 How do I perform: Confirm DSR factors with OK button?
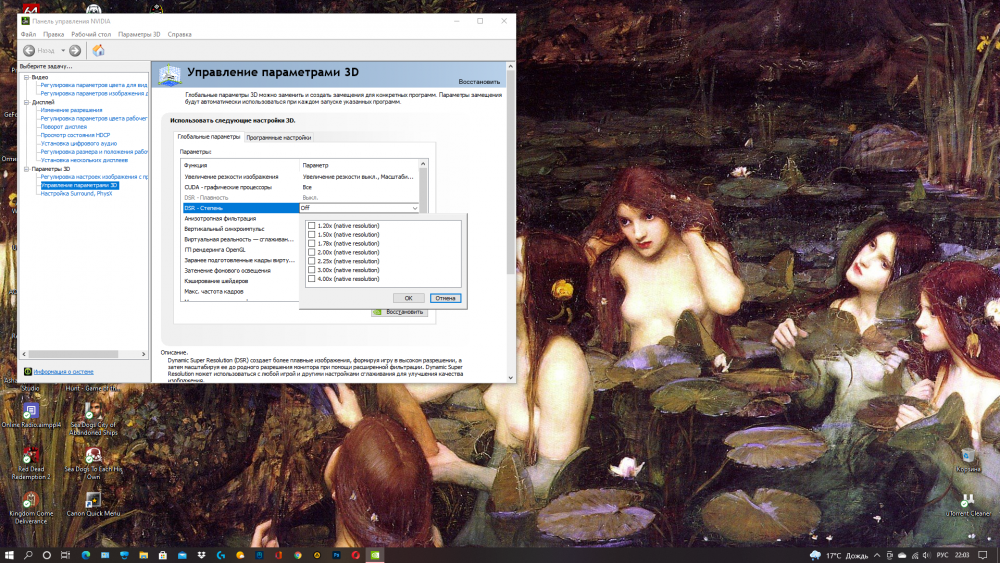point(408,298)
